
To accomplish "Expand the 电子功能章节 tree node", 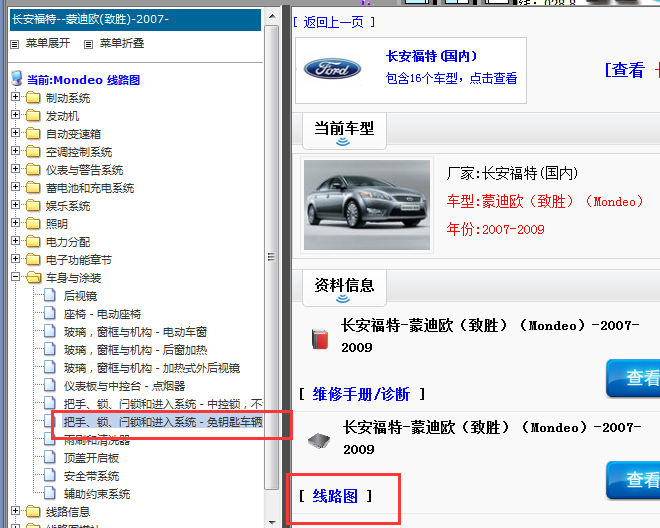I will 16,259.
